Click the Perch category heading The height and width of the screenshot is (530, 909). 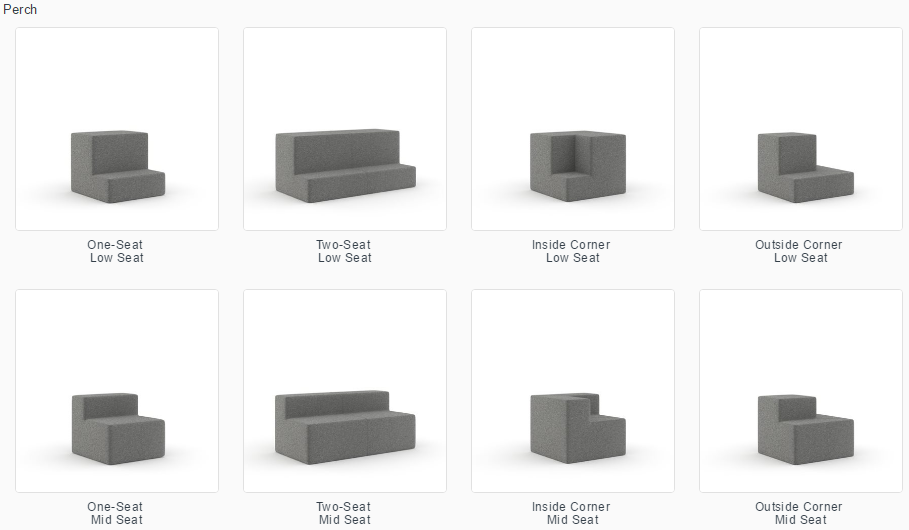[20, 9]
